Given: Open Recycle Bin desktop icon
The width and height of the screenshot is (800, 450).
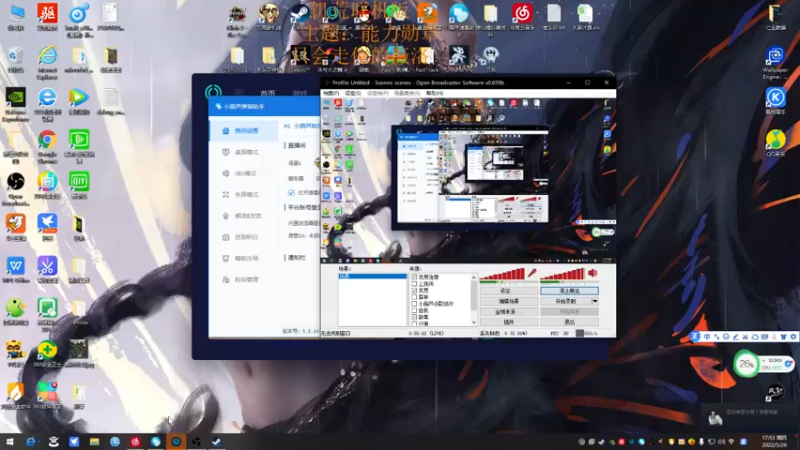Looking at the screenshot, I should (x=16, y=59).
